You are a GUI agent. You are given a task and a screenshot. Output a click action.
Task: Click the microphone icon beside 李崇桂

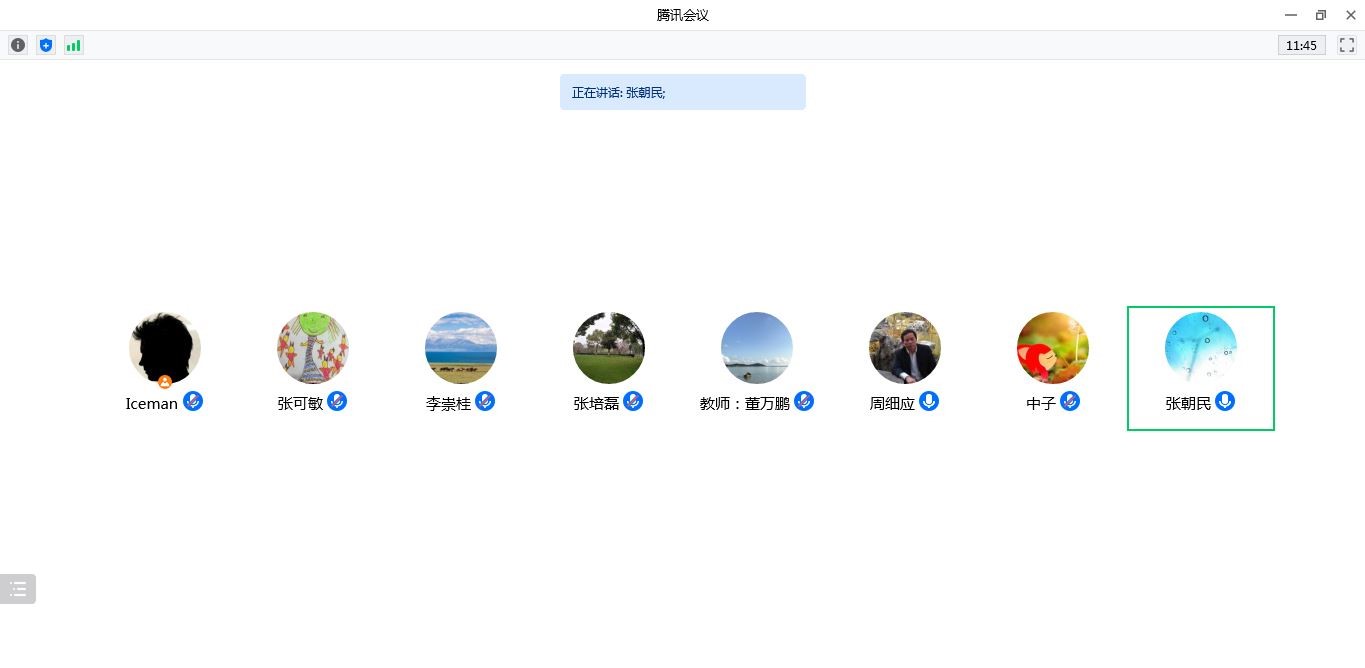coord(485,402)
